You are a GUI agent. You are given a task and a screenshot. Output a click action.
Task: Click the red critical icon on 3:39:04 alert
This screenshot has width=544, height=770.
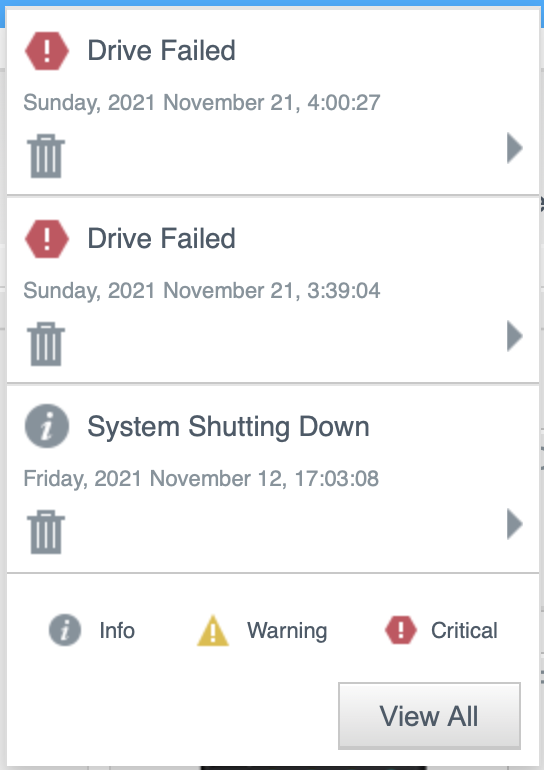(x=47, y=239)
